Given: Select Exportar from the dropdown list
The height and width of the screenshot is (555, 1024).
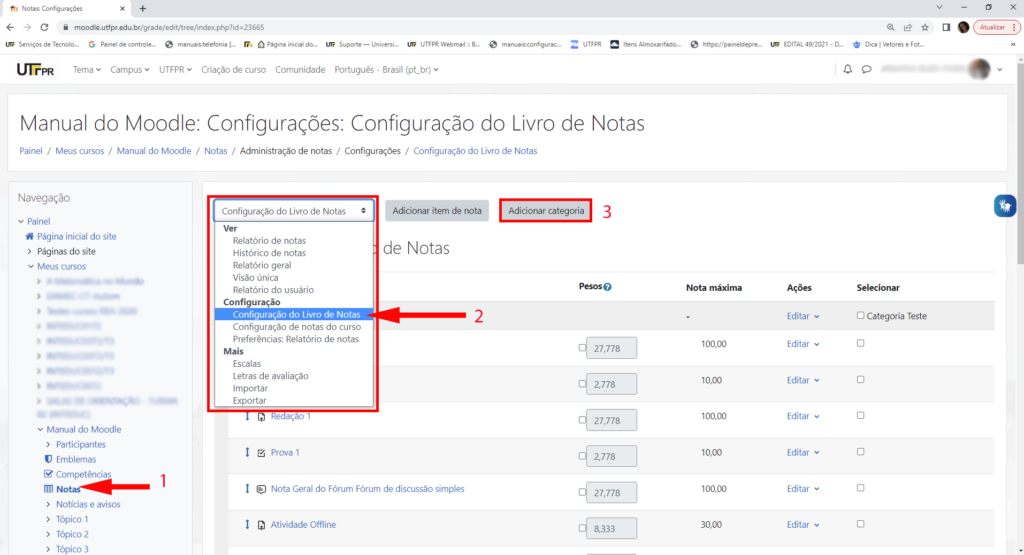Looking at the screenshot, I should pyautogui.click(x=249, y=400).
